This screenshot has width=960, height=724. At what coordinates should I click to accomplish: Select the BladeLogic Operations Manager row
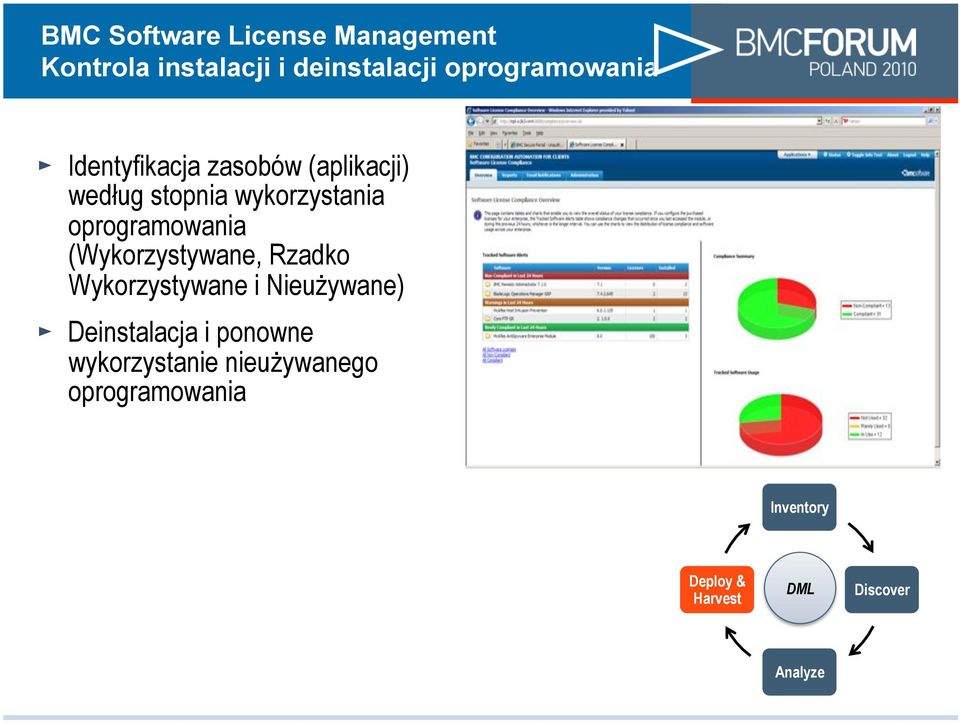pos(586,294)
